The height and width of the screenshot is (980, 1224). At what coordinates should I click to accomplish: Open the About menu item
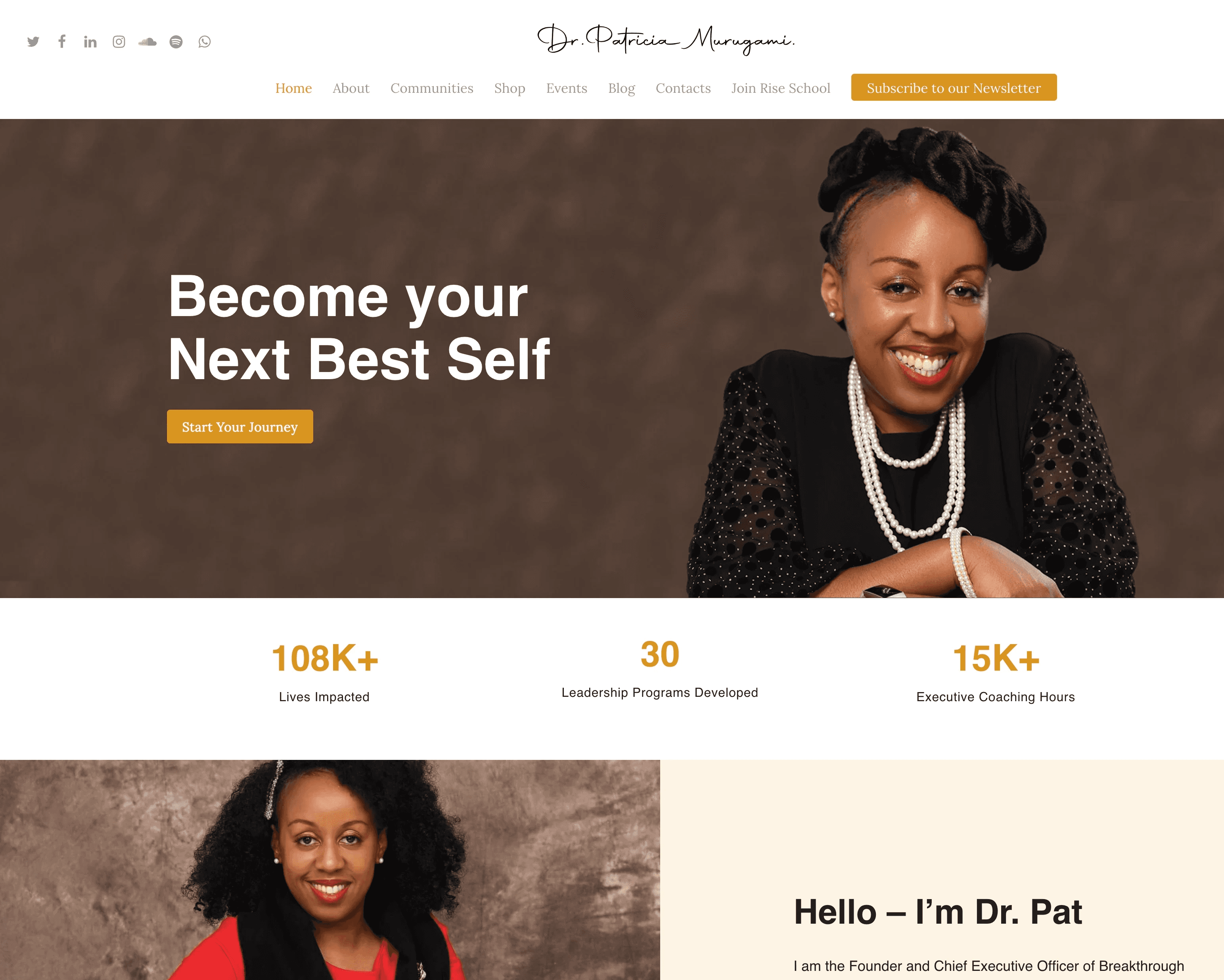tap(351, 88)
